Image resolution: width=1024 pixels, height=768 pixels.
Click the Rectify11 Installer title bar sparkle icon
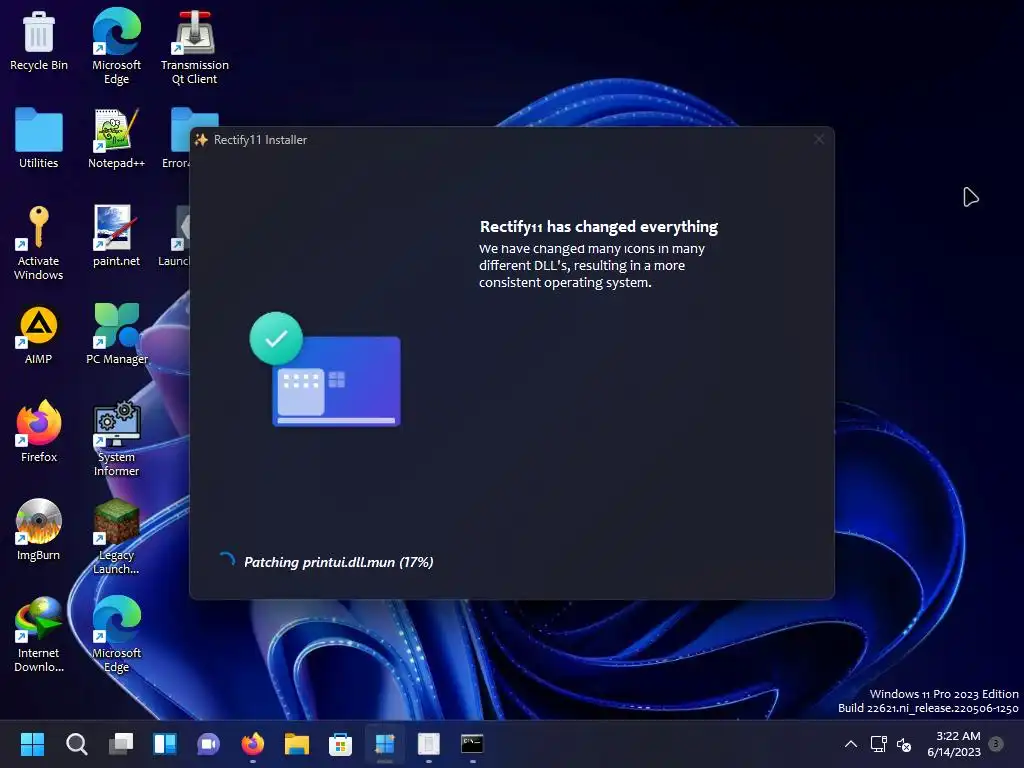[x=202, y=139]
